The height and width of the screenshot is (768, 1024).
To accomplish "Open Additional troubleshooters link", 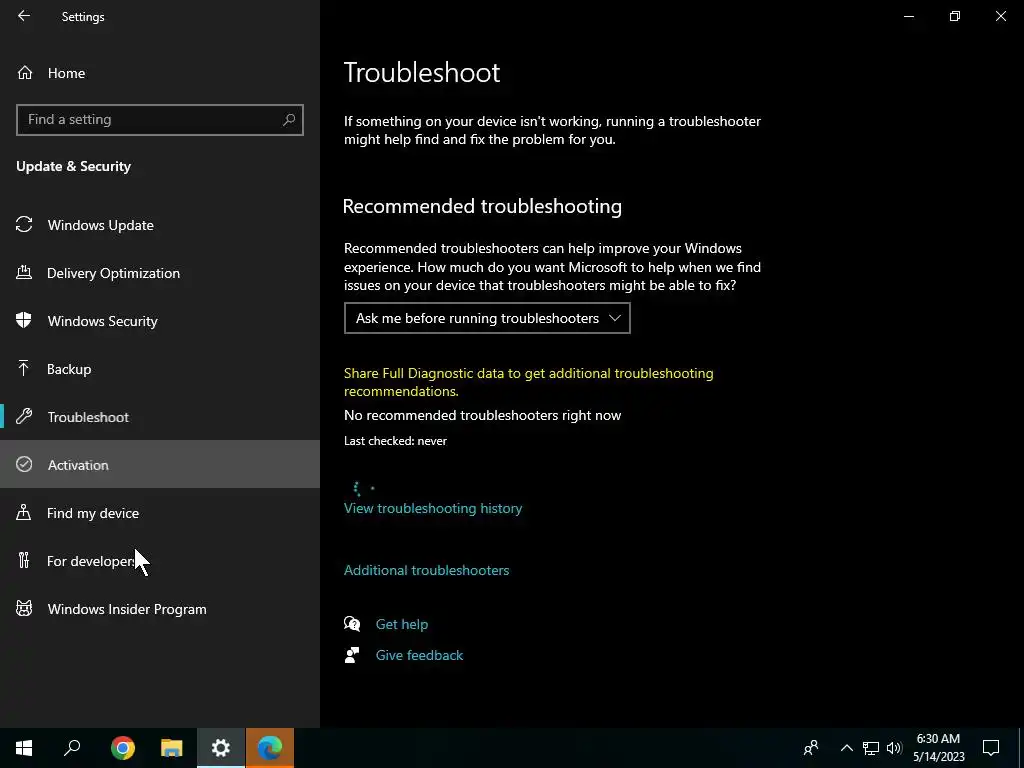I will [x=426, y=570].
